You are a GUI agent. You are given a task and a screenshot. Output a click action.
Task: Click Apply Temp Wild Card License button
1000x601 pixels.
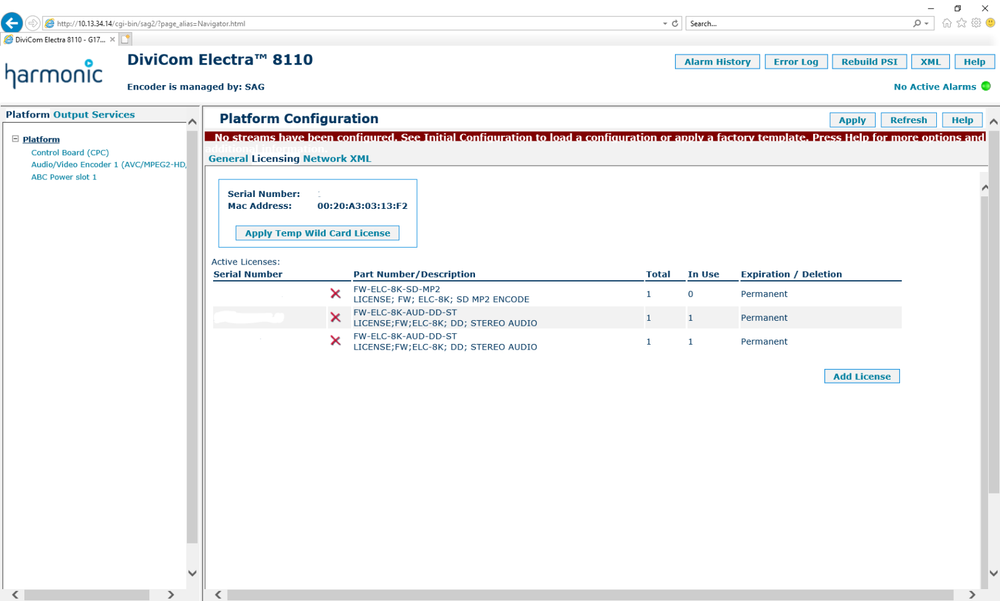point(318,233)
